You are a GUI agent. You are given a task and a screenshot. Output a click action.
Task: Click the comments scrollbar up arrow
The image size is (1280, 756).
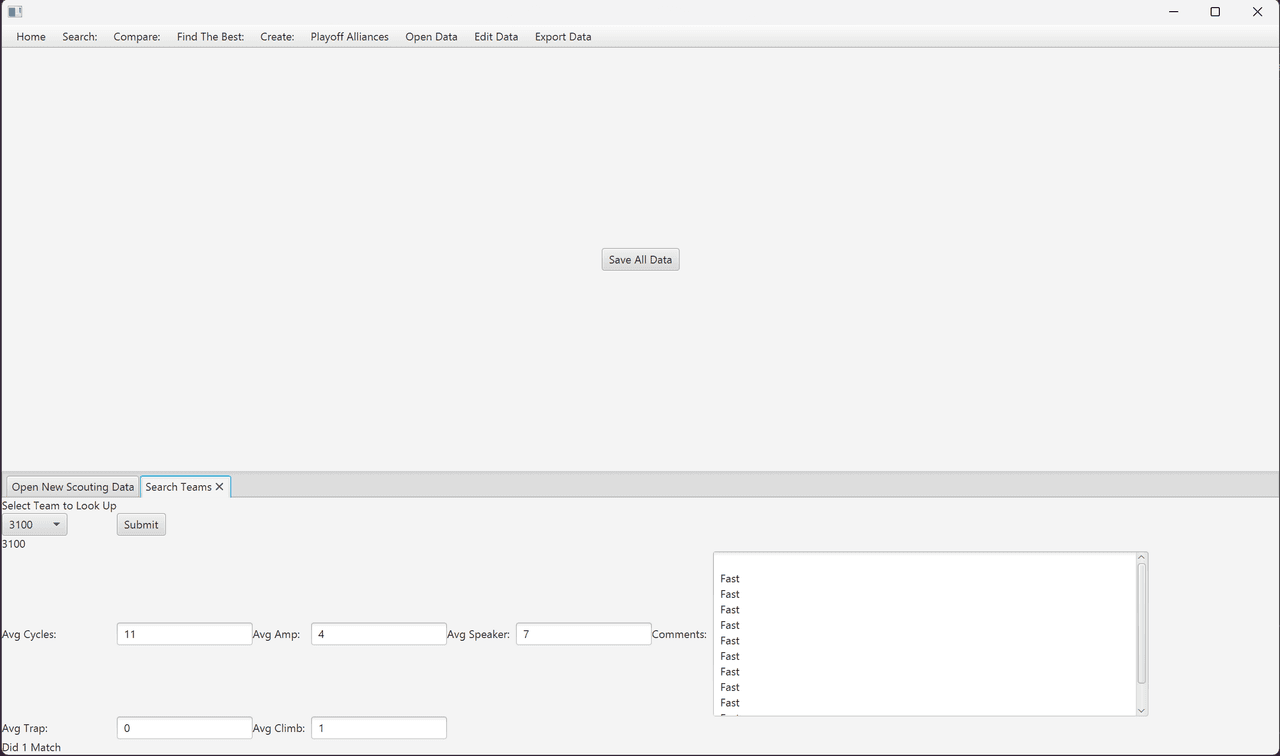(x=1142, y=557)
